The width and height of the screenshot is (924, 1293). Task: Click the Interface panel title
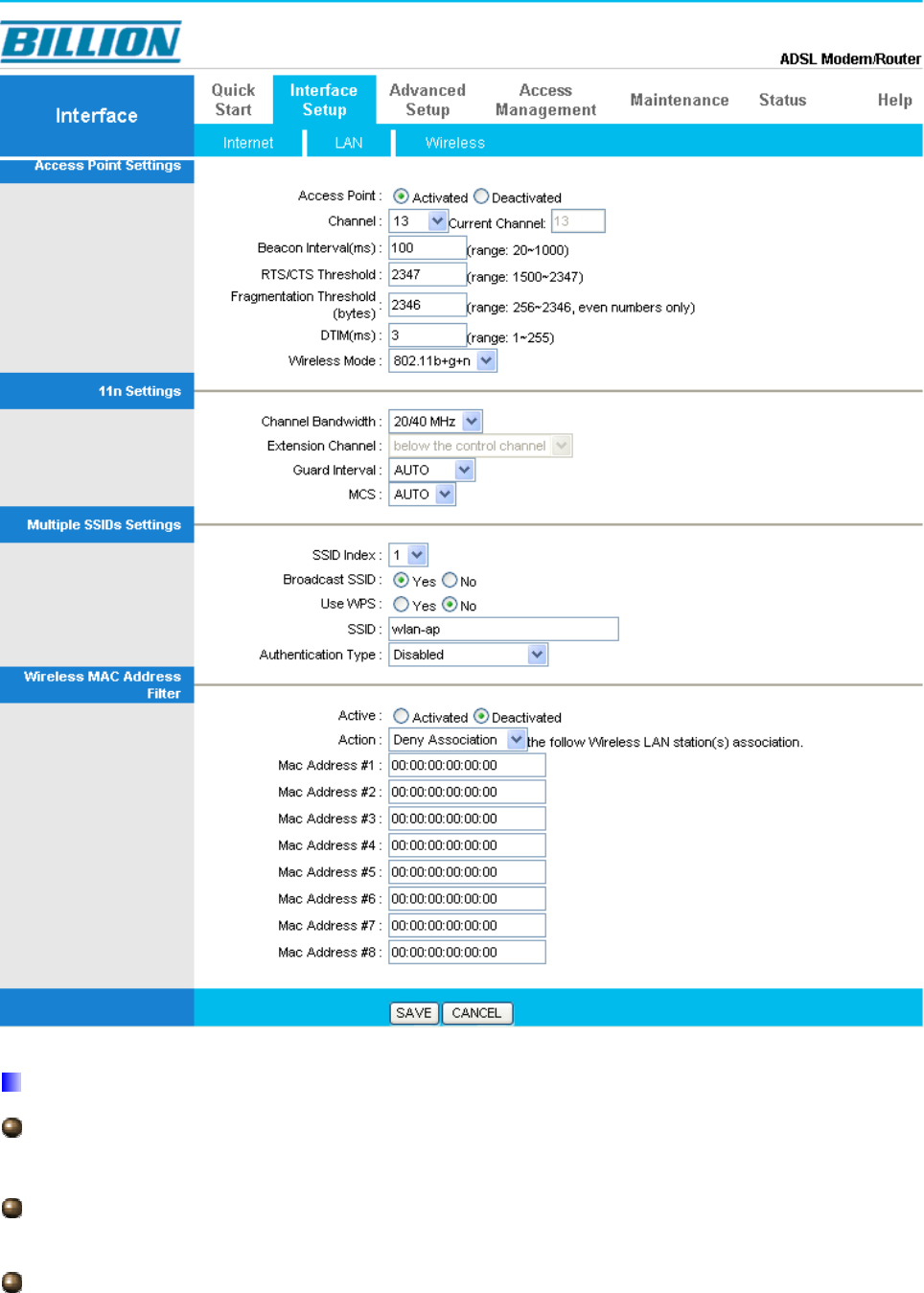click(x=97, y=116)
